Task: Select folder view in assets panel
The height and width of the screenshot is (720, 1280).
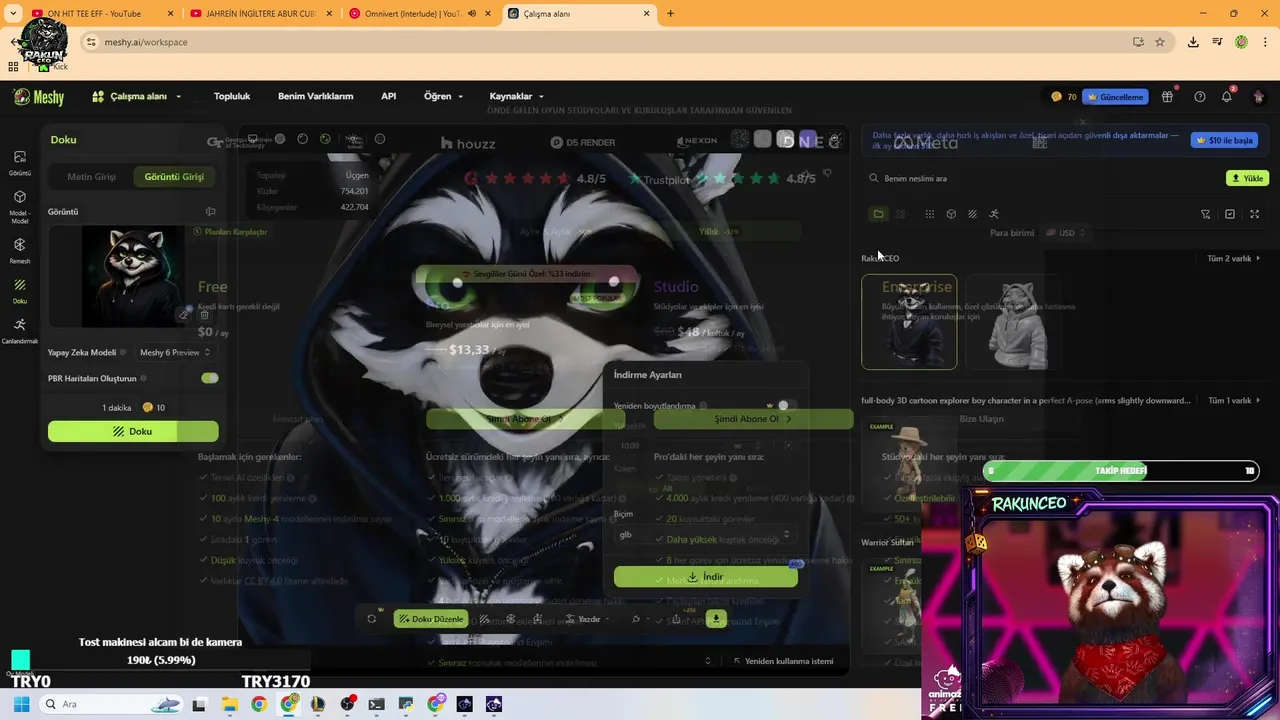Action: point(878,214)
